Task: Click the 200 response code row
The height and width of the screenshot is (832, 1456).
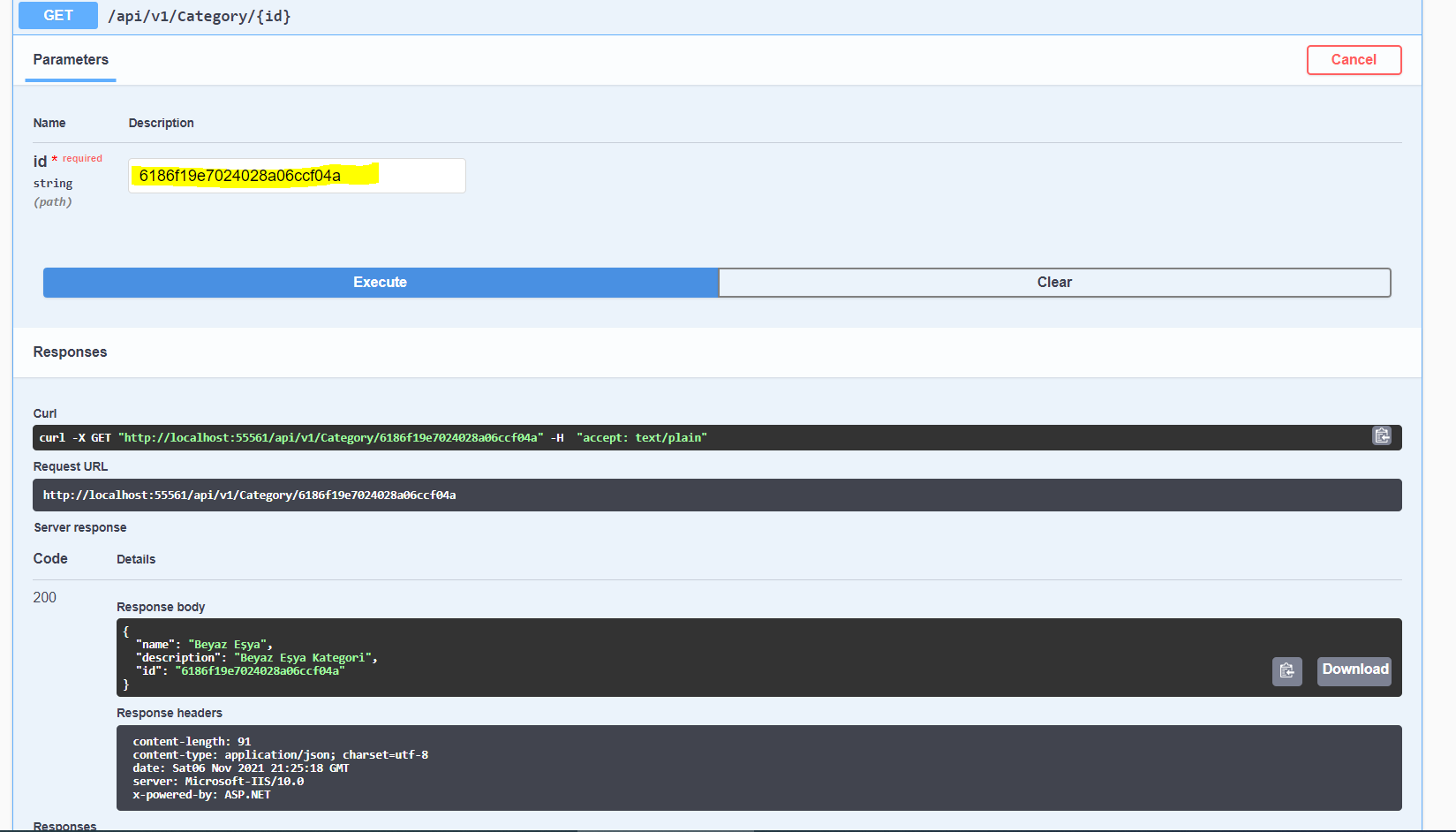Action: pos(44,597)
